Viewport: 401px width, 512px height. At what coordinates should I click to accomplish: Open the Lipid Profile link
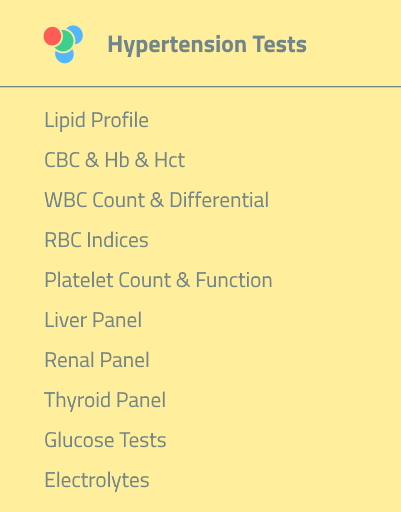coord(96,120)
